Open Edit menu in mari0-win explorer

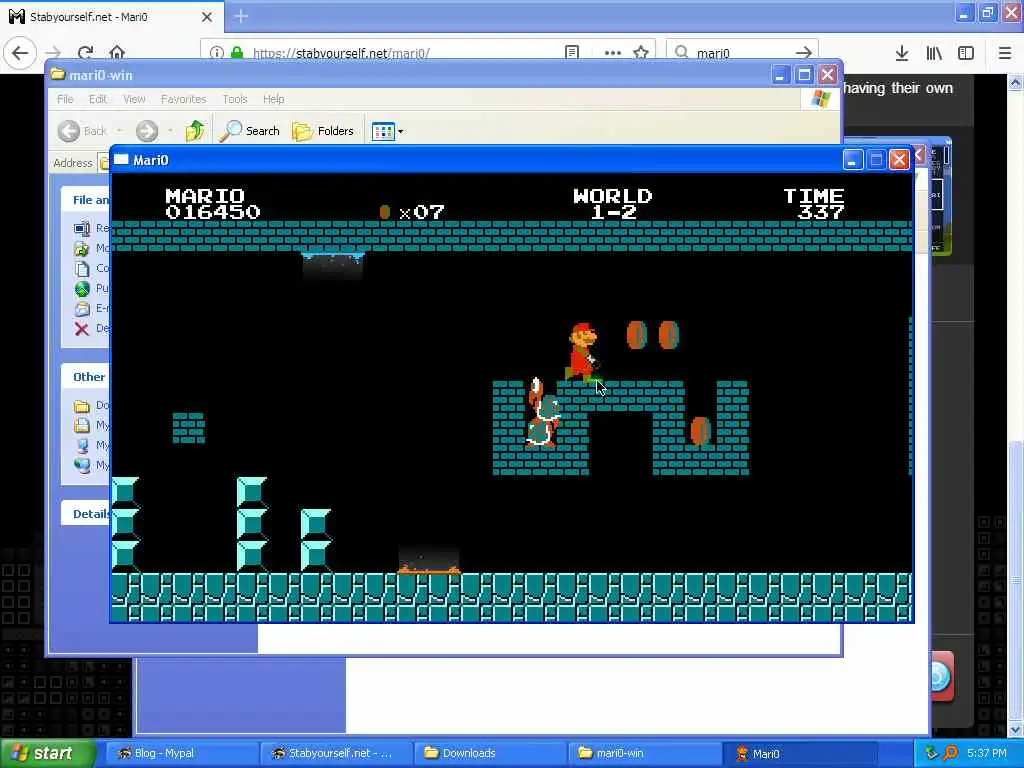(x=97, y=99)
